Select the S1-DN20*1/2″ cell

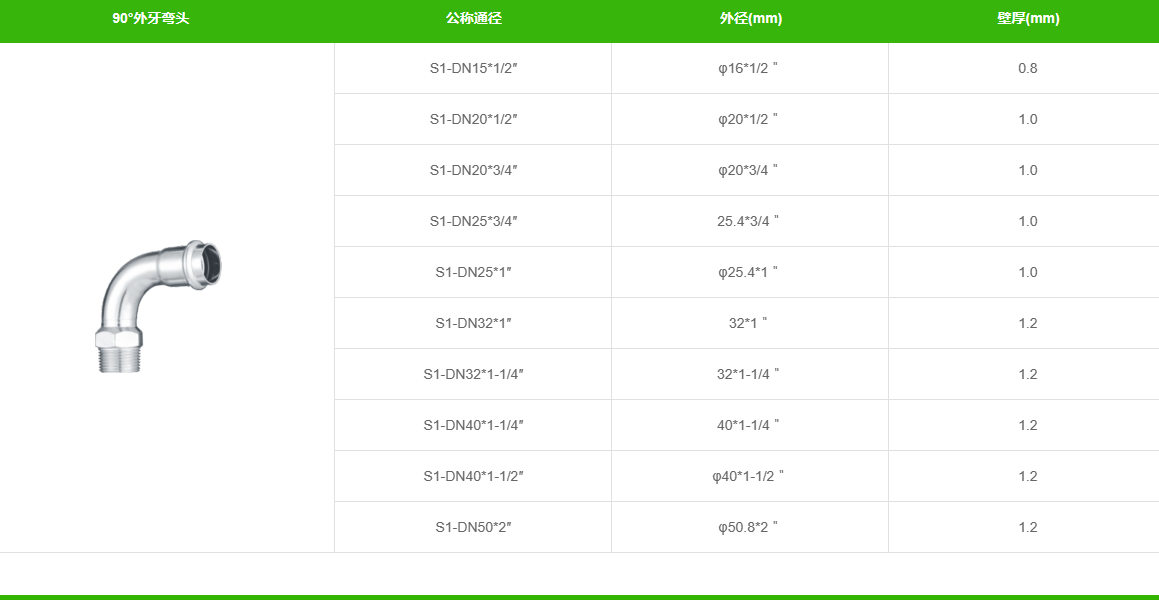[473, 119]
